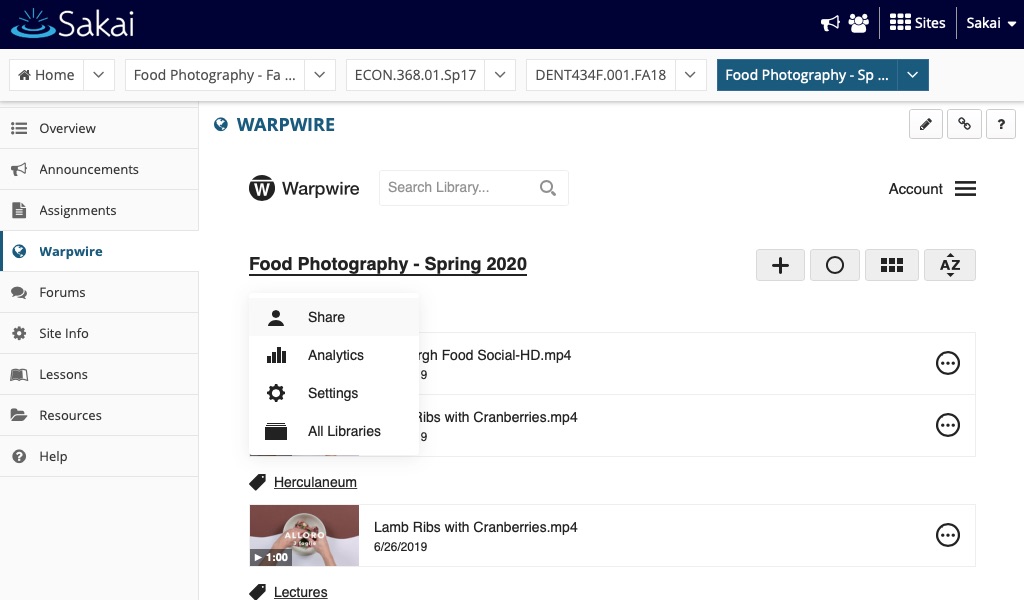The image size is (1024, 600).
Task: Click the circle select mode button
Action: click(835, 265)
